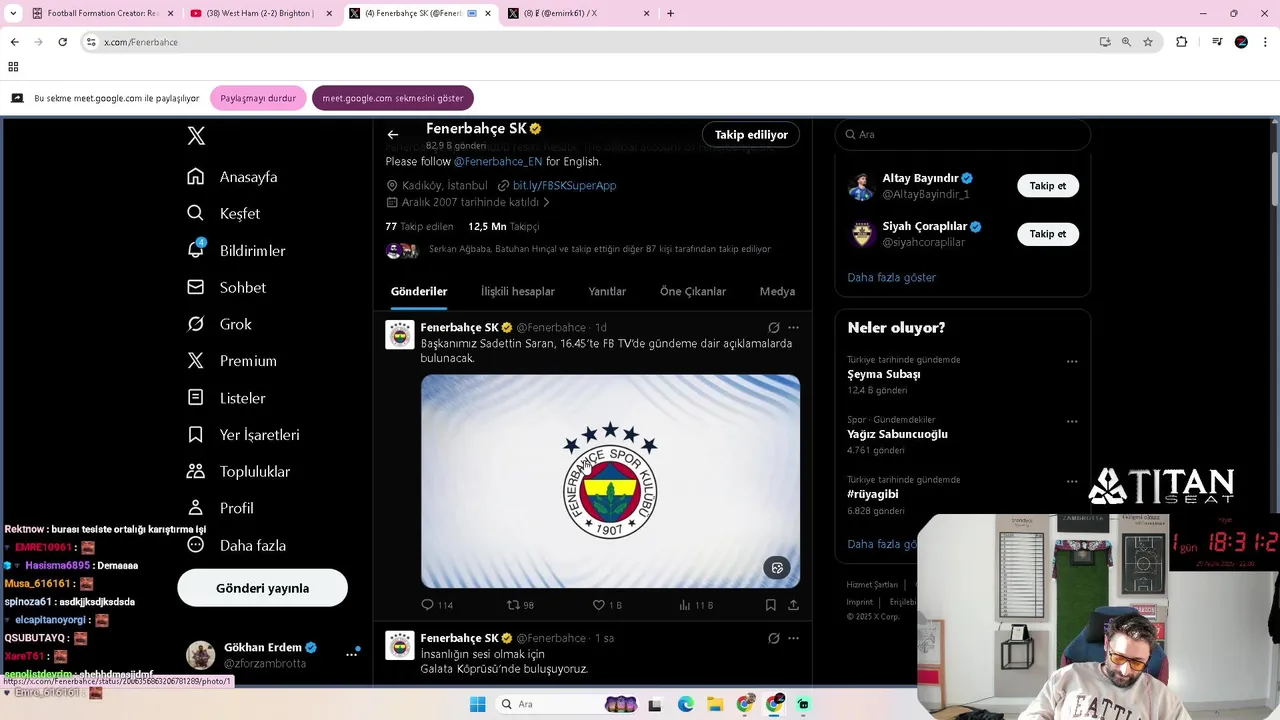Open Daha fazla sidebar menu

236,545
